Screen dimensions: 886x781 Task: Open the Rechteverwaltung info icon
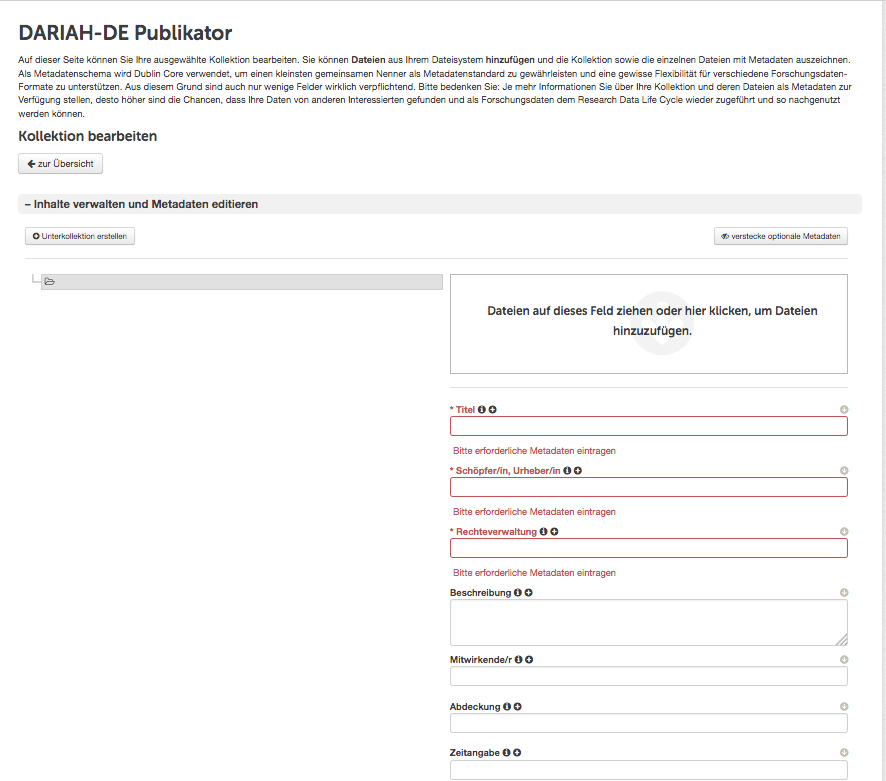point(543,532)
